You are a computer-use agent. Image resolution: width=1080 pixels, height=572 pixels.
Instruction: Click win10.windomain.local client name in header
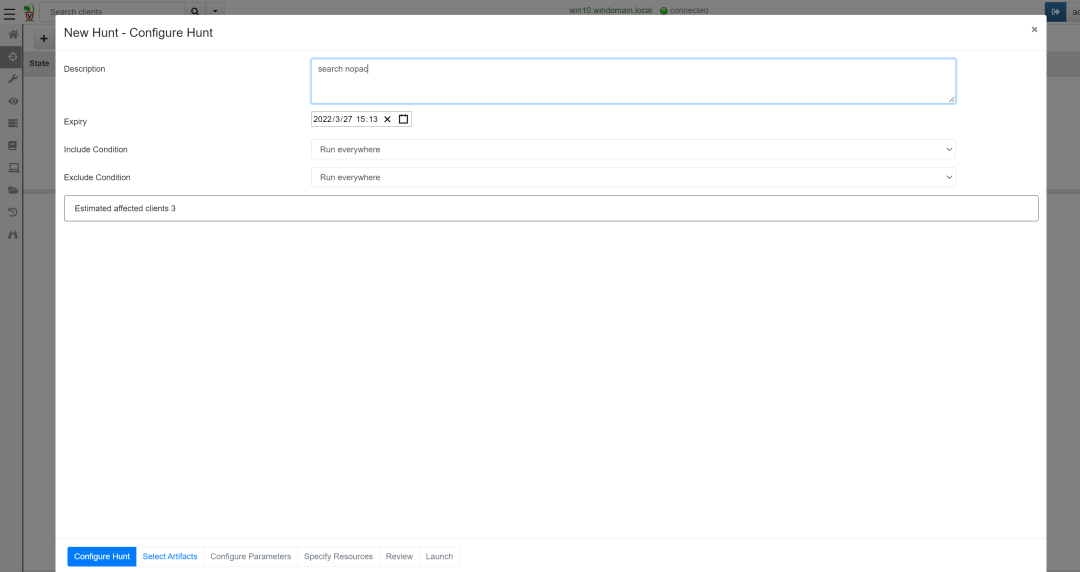pyautogui.click(x=610, y=10)
